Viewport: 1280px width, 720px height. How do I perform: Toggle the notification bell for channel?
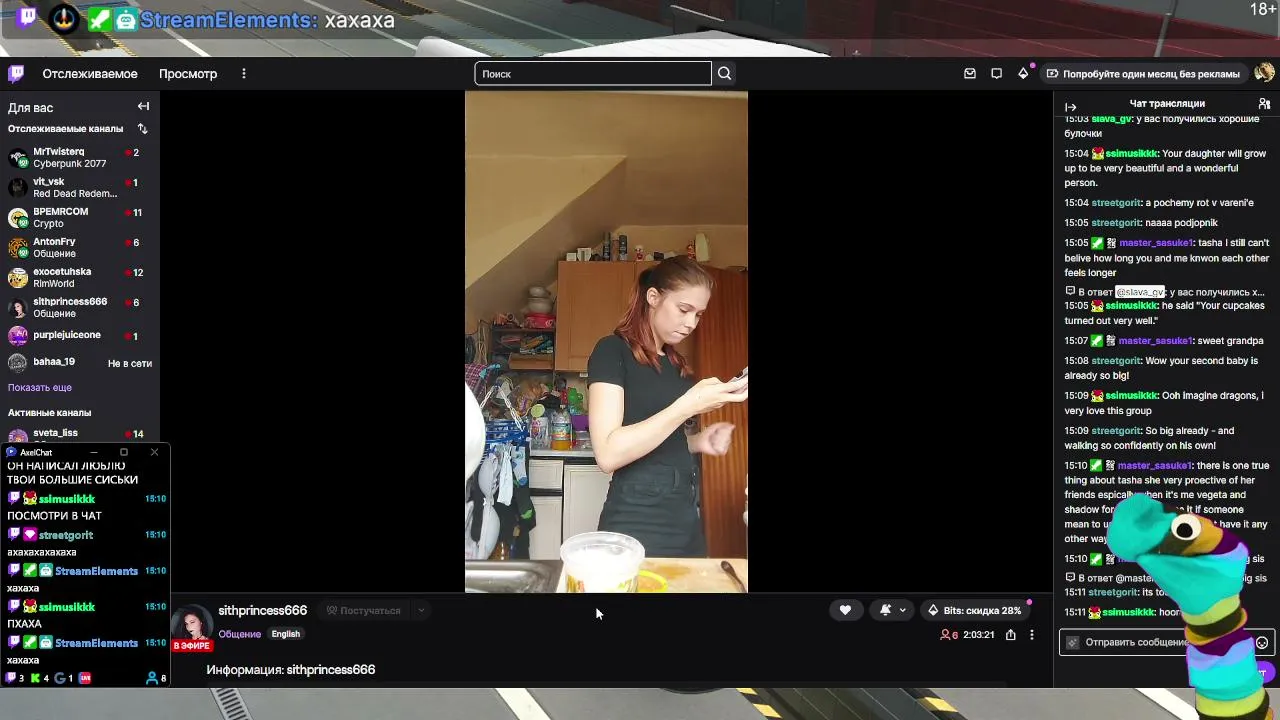pos(885,610)
